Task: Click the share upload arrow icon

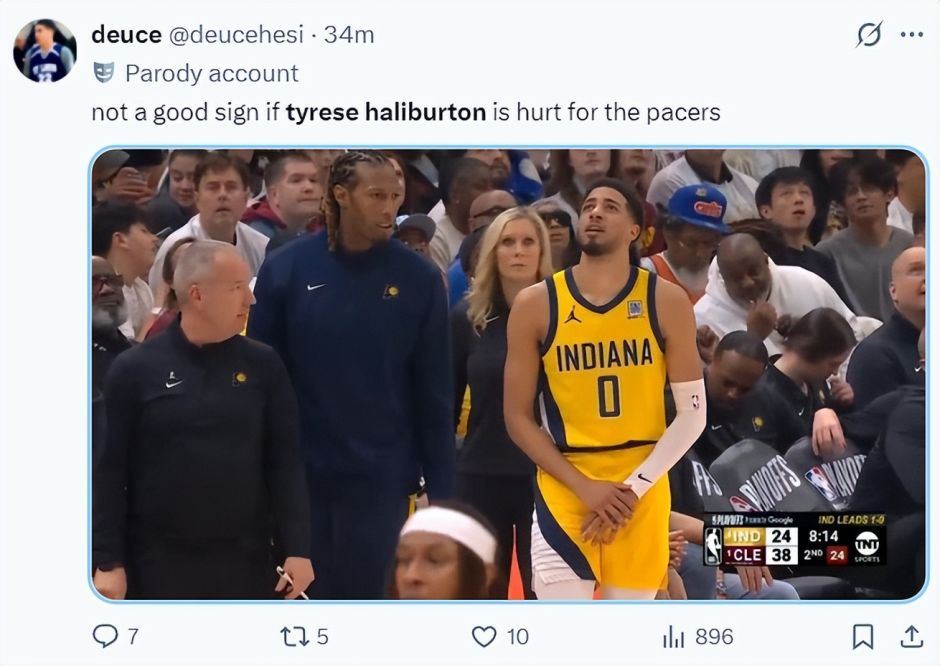Action: tap(911, 636)
